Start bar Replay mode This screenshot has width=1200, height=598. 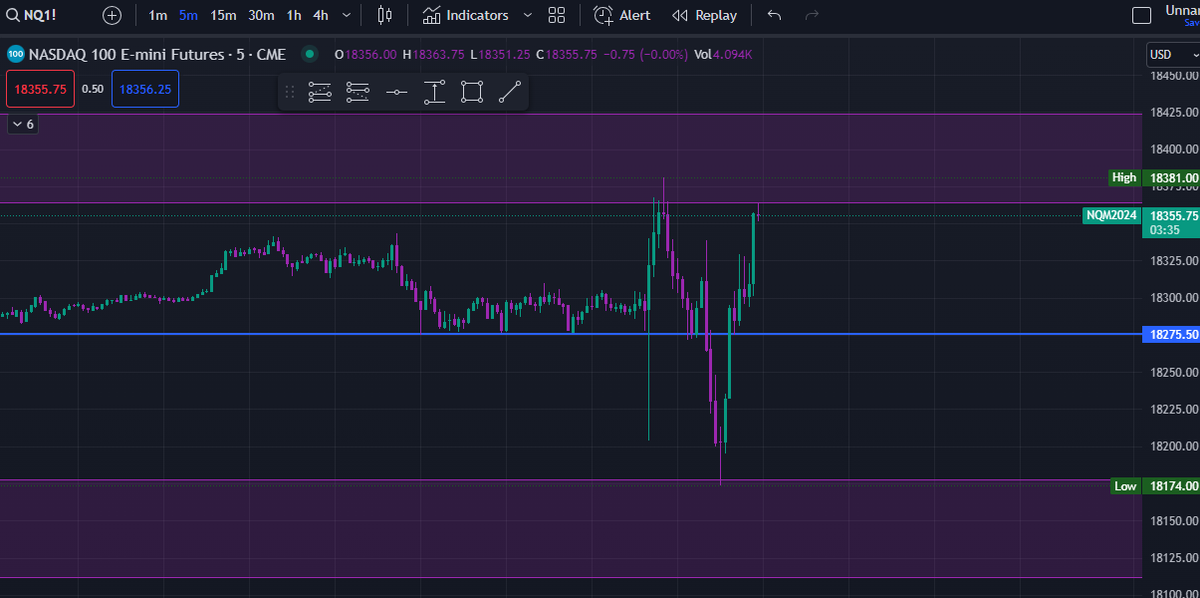704,15
